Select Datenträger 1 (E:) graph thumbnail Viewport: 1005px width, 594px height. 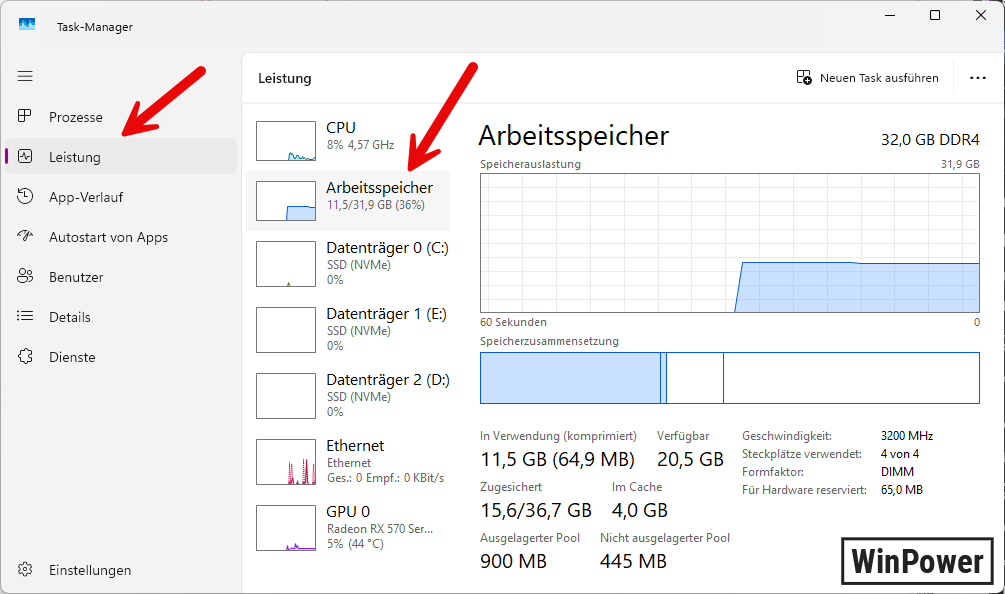(286, 330)
